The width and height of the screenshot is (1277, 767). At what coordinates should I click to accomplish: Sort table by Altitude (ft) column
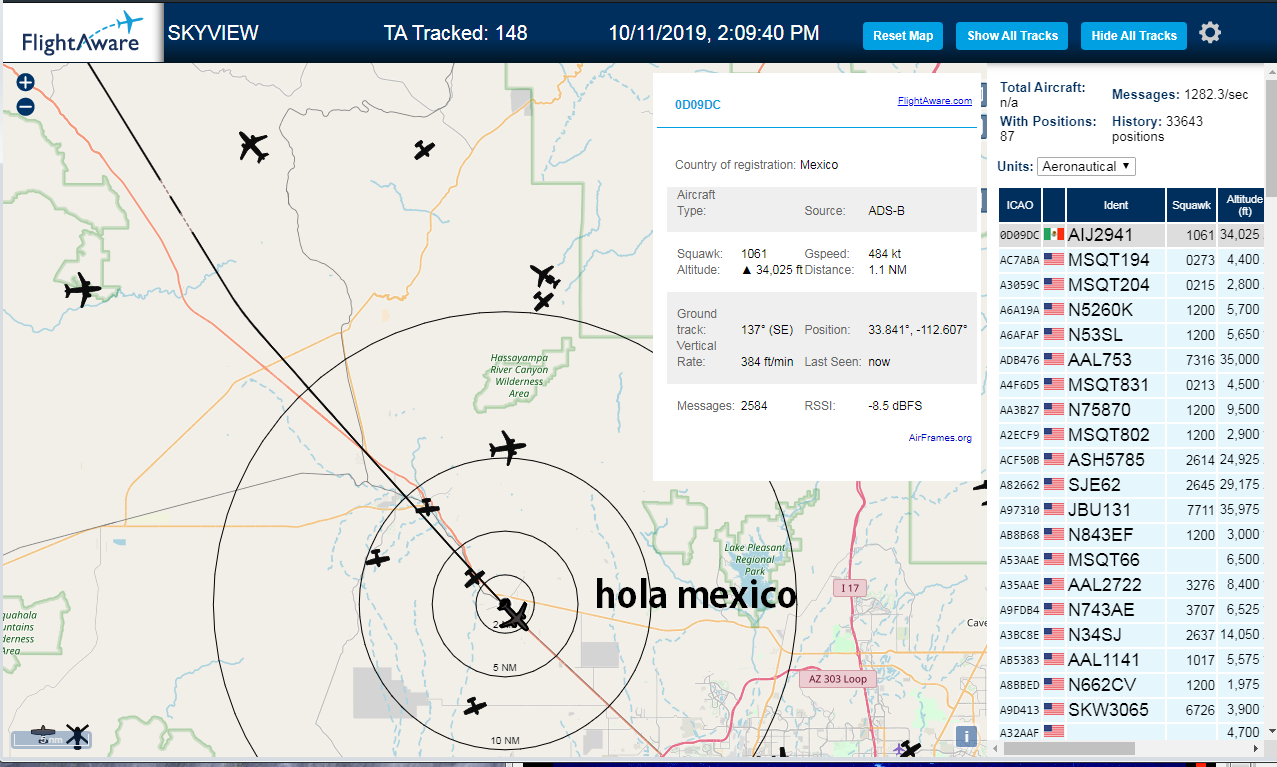point(1241,205)
